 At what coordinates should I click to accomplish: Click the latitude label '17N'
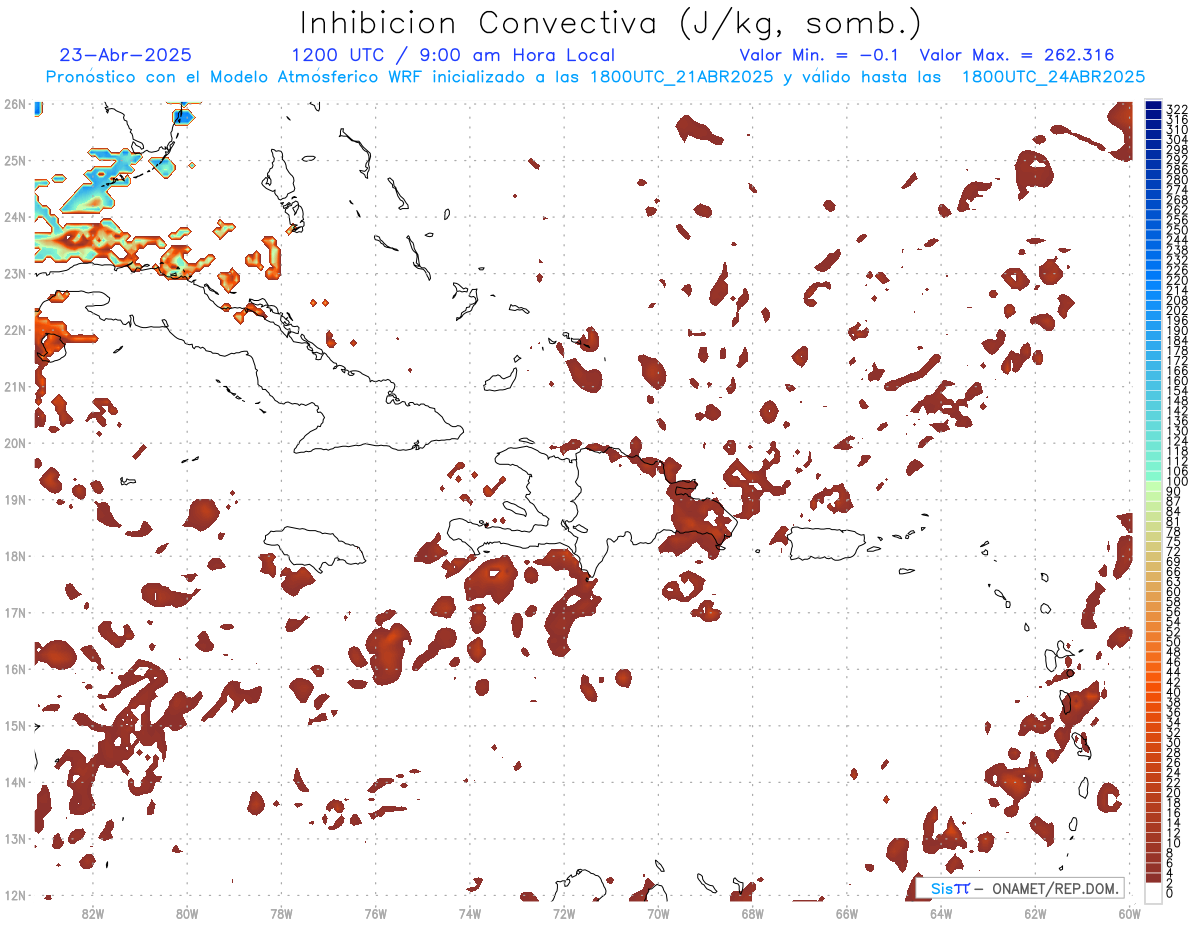pyautogui.click(x=14, y=612)
